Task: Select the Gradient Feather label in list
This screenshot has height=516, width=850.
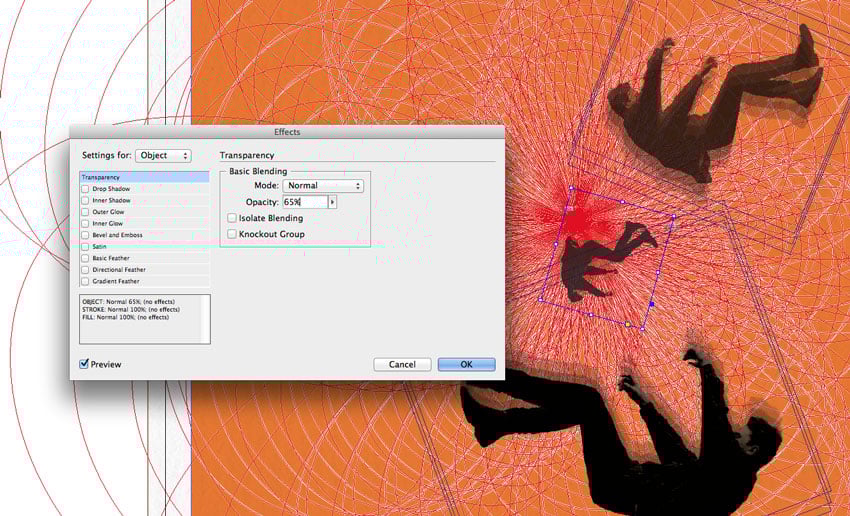Action: [116, 281]
